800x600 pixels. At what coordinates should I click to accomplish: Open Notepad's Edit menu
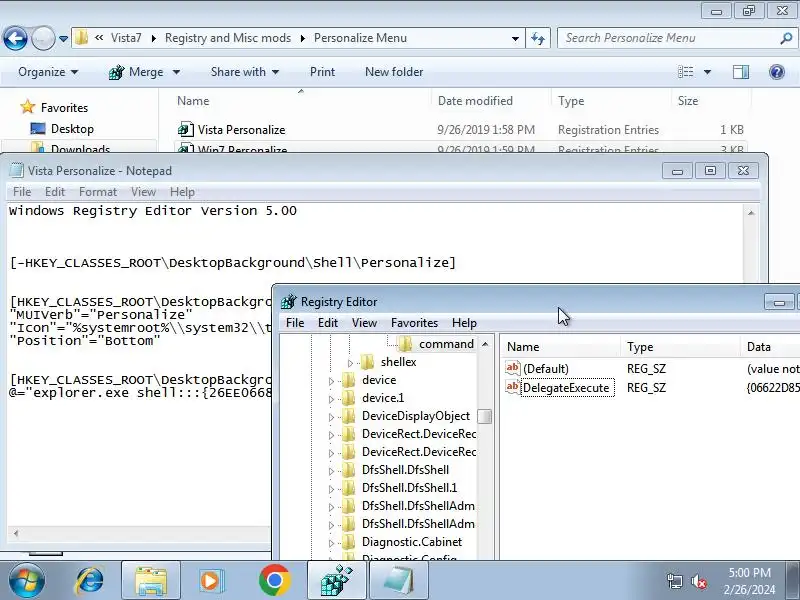click(x=55, y=192)
